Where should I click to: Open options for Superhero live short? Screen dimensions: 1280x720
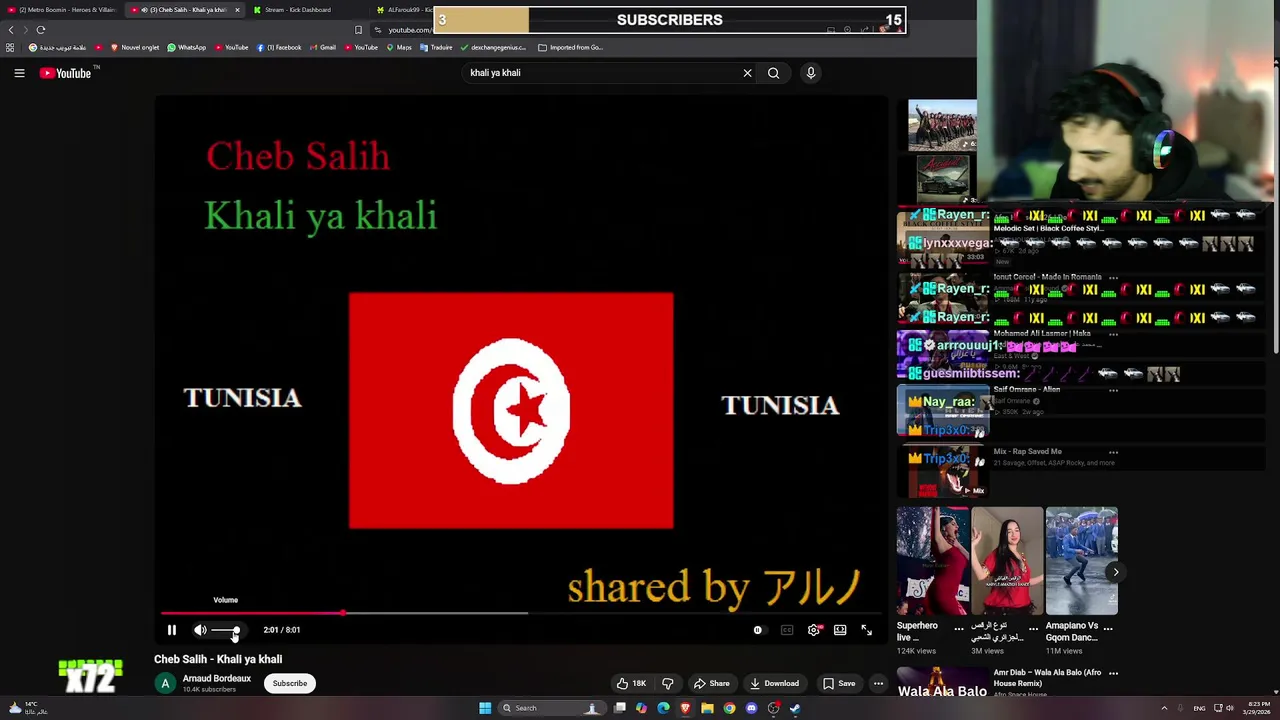[959, 629]
